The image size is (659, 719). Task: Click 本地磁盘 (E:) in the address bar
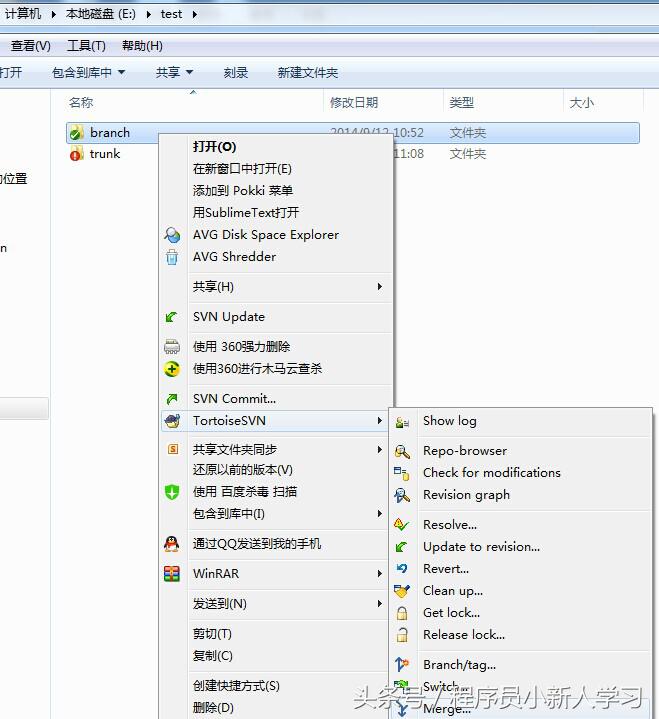coord(101,14)
